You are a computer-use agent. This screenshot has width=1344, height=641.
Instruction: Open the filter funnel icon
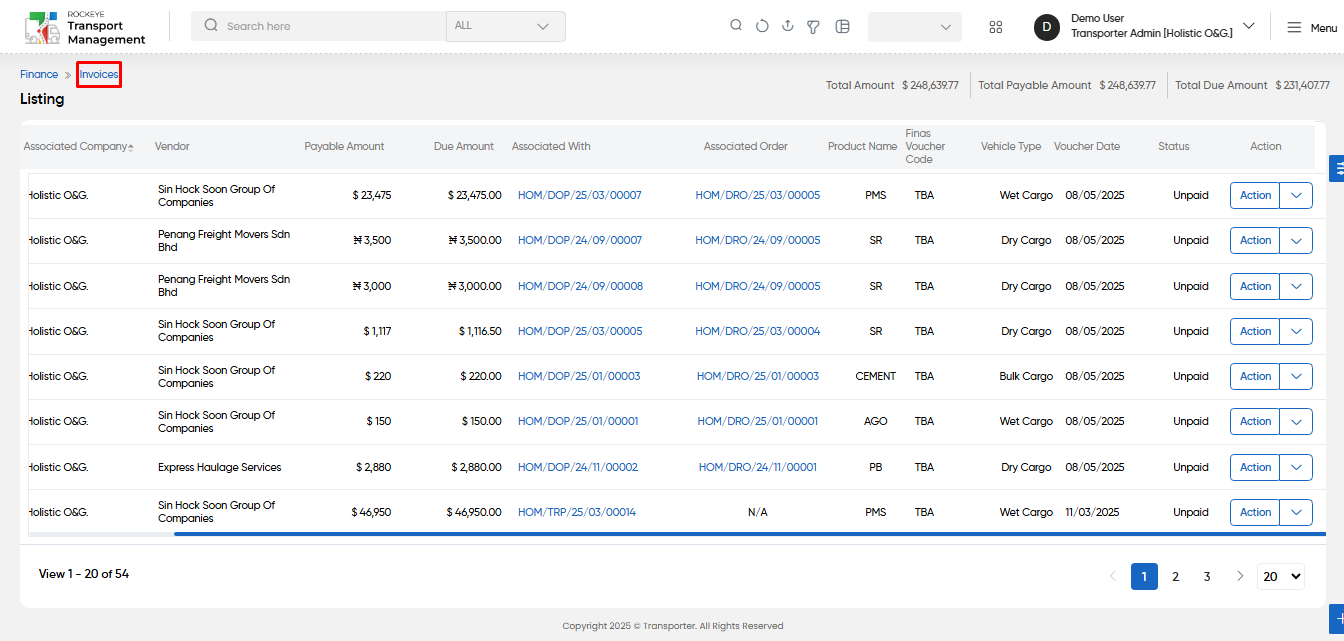814,27
